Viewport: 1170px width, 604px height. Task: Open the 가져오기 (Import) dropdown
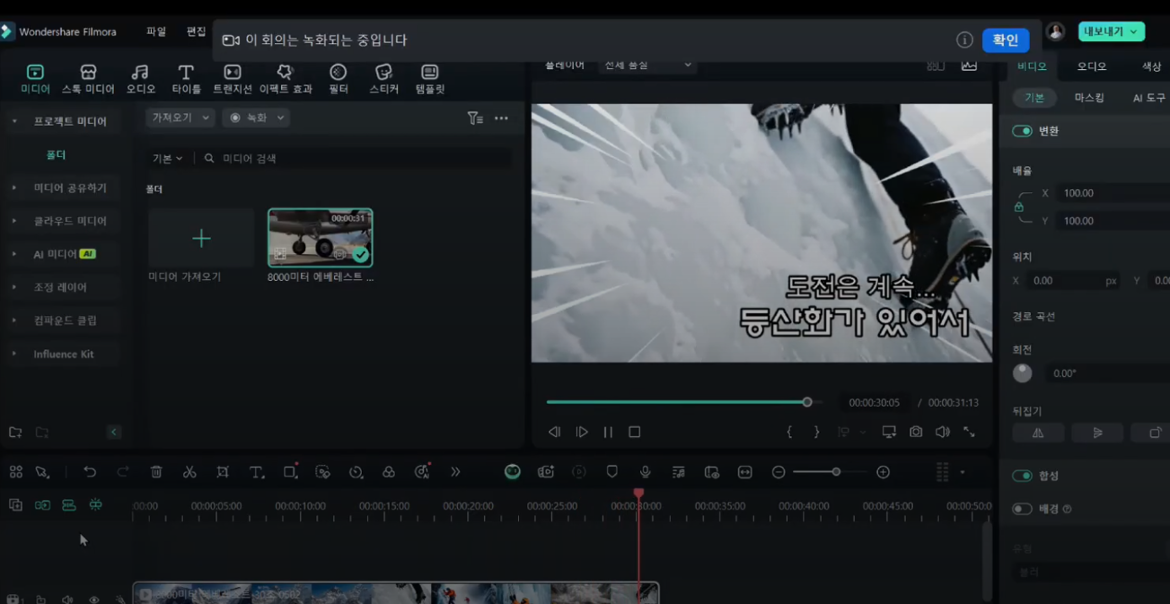180,118
